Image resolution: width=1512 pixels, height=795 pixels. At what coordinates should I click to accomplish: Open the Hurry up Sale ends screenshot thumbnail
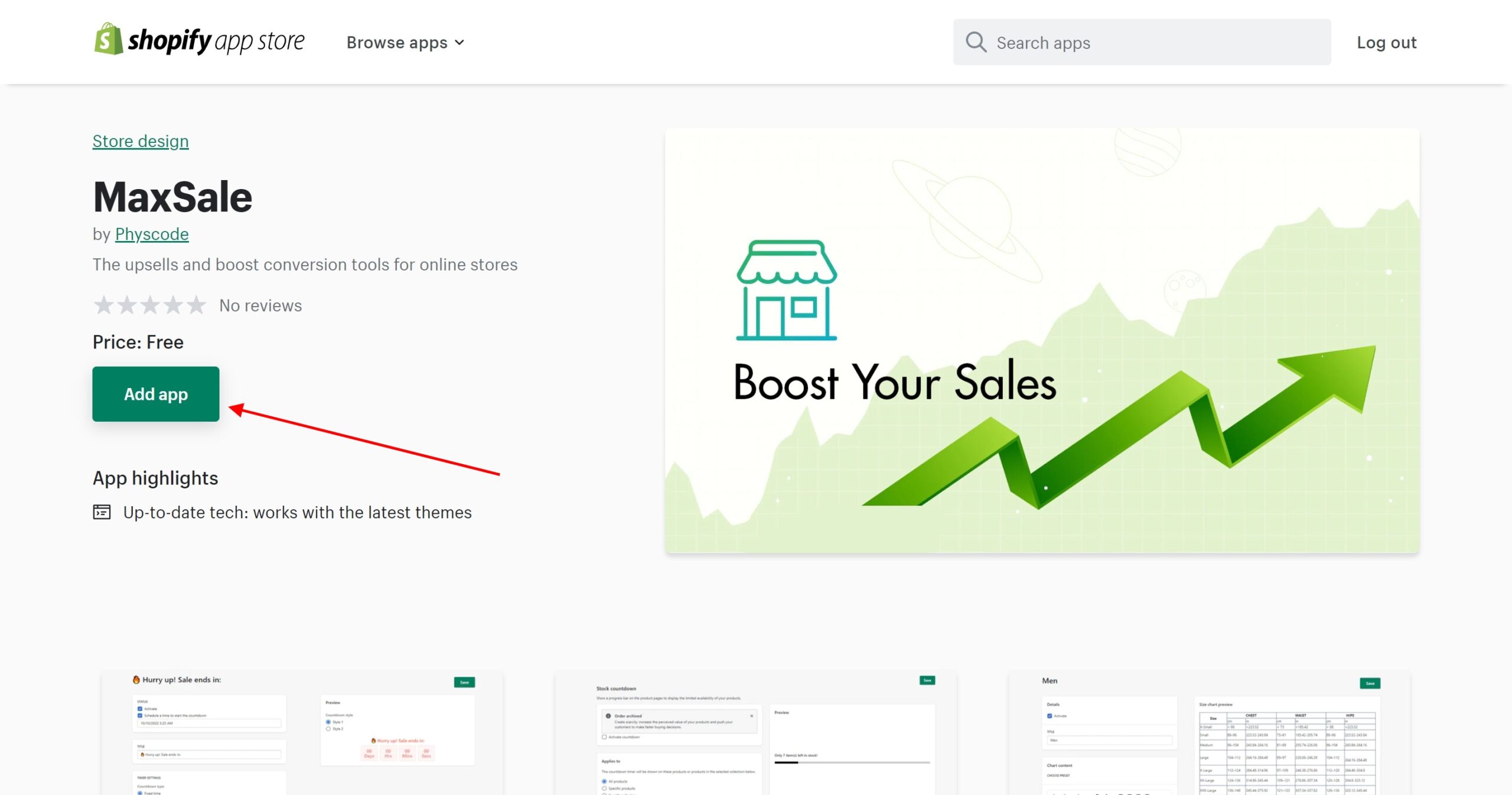click(x=302, y=733)
